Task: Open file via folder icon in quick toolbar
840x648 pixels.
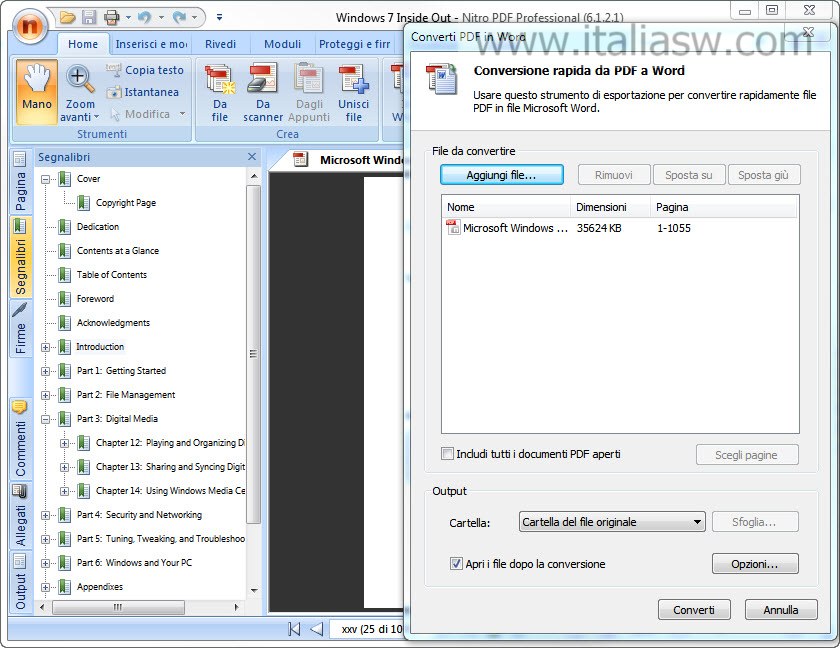Action: [68, 17]
